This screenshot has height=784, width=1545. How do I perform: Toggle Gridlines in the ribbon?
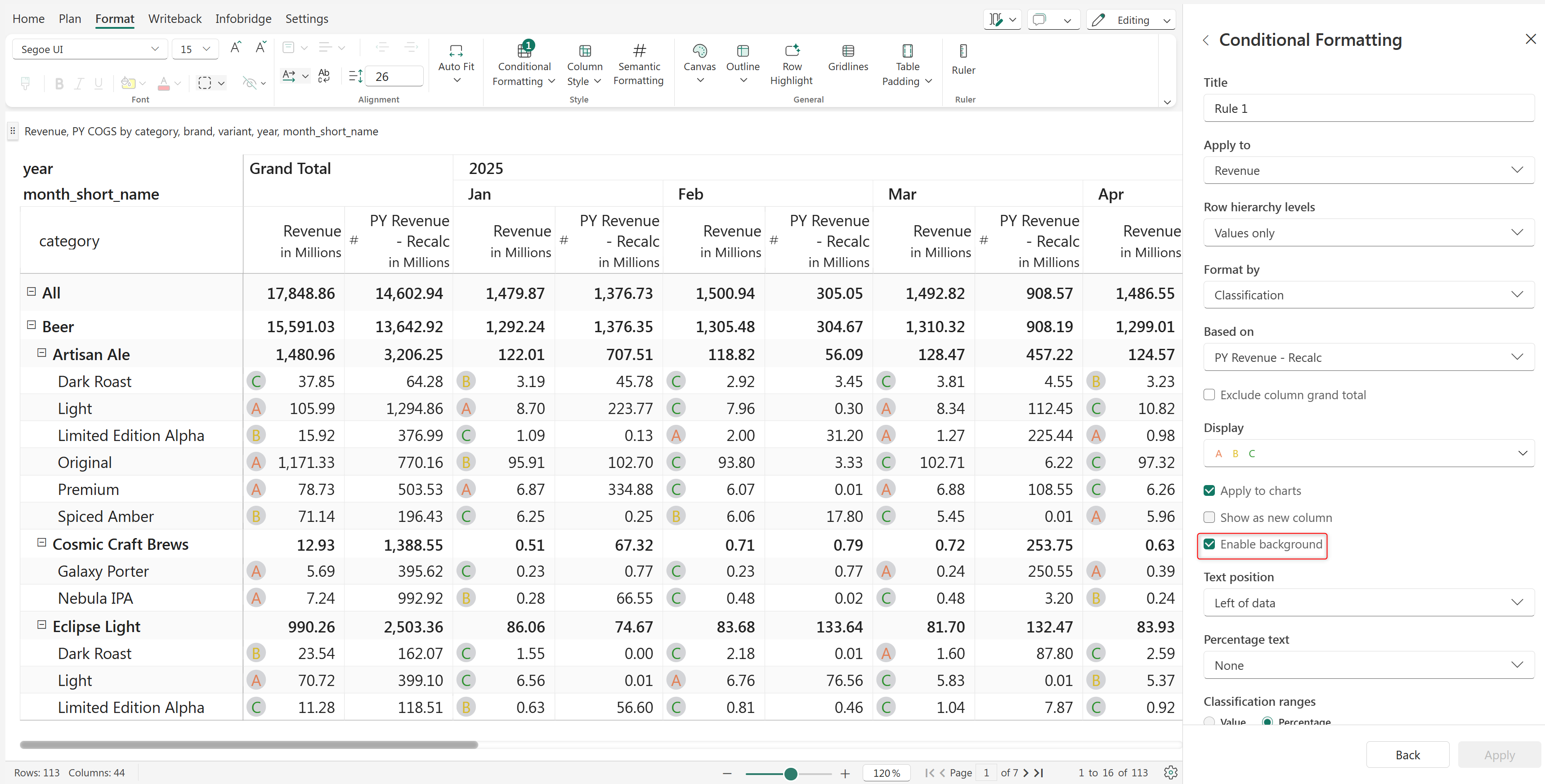(847, 51)
